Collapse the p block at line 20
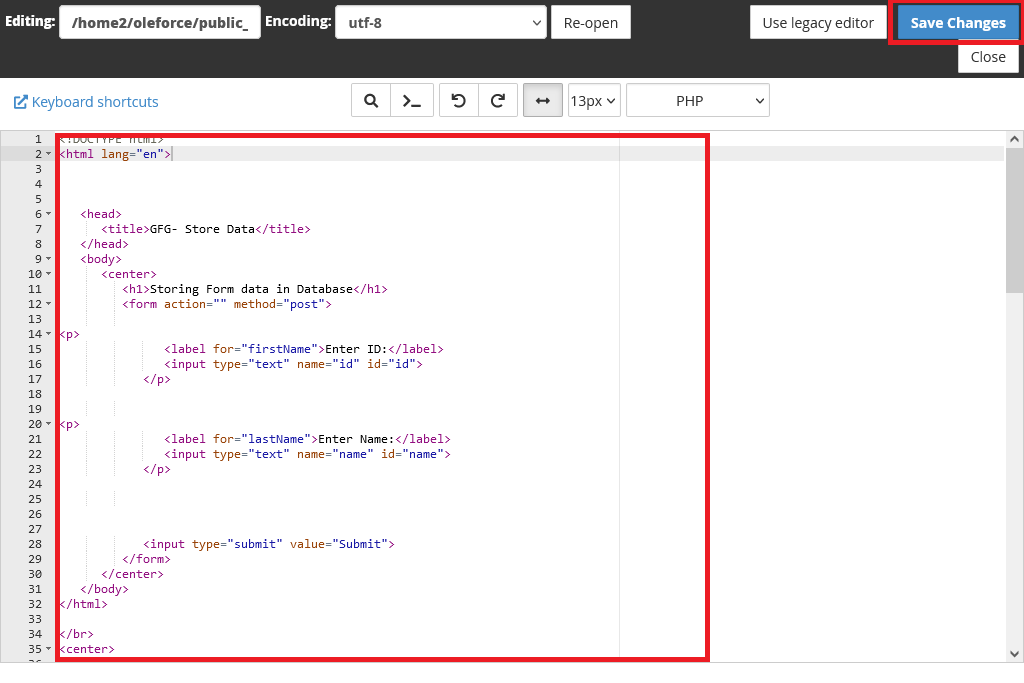This screenshot has width=1024, height=683. point(48,424)
